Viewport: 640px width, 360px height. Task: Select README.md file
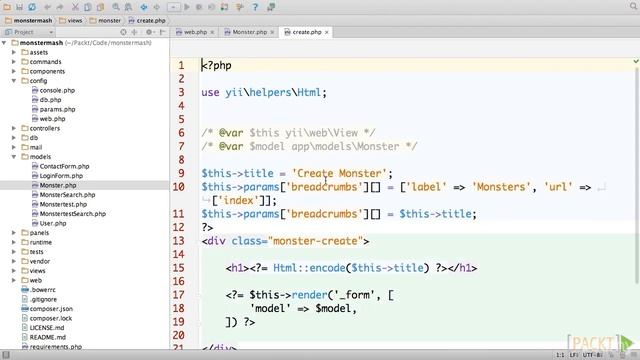44,337
